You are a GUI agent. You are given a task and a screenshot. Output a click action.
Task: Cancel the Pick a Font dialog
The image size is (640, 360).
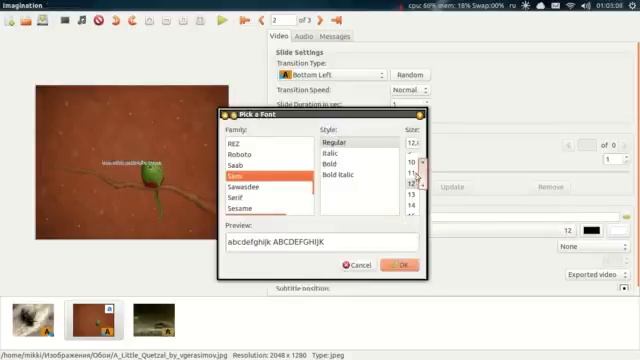[x=357, y=265]
